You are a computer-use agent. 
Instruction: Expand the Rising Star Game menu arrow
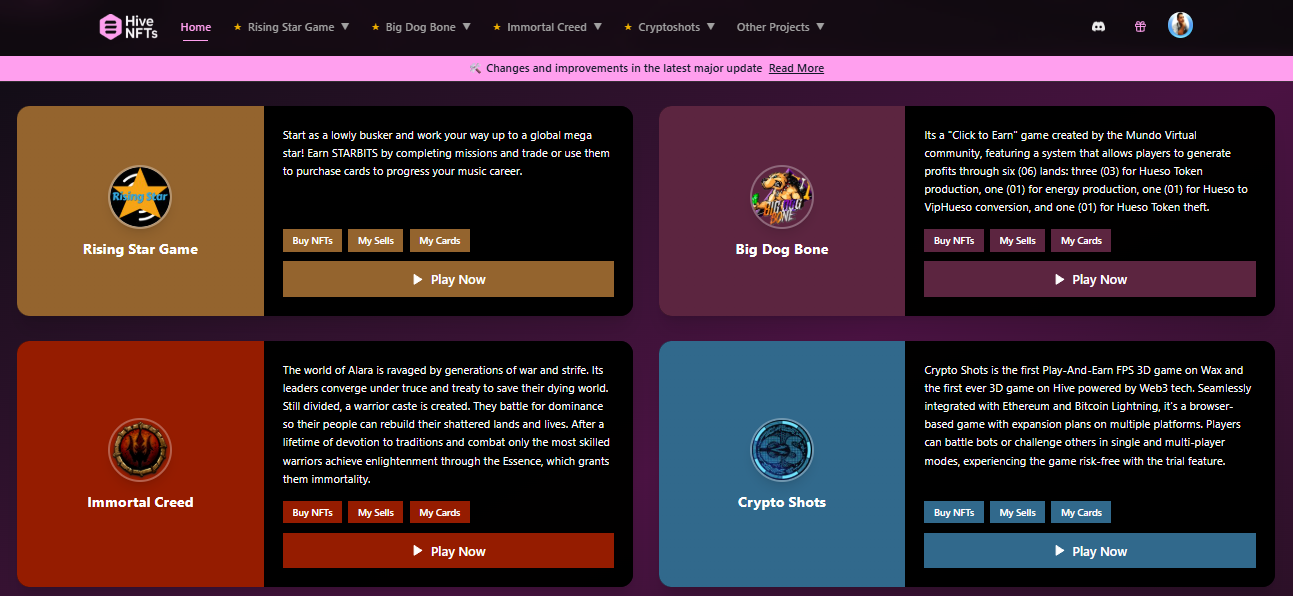point(345,27)
